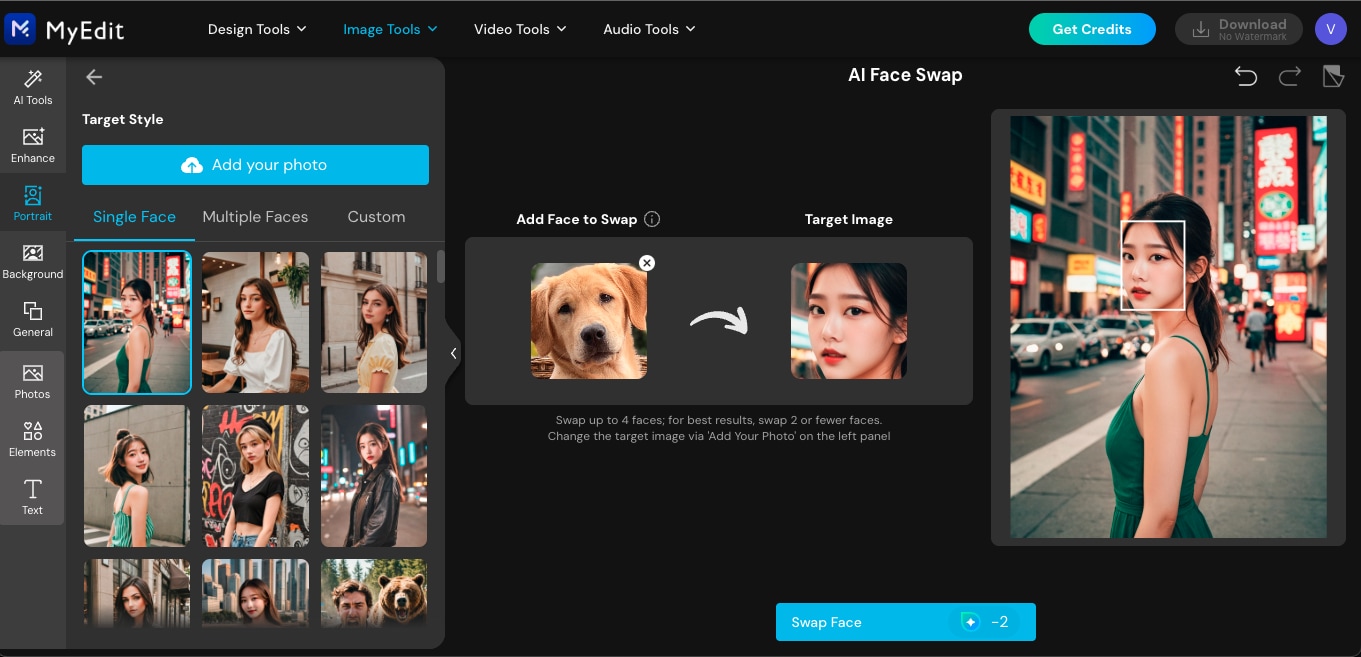Click the style list scrollbar

click(441, 266)
